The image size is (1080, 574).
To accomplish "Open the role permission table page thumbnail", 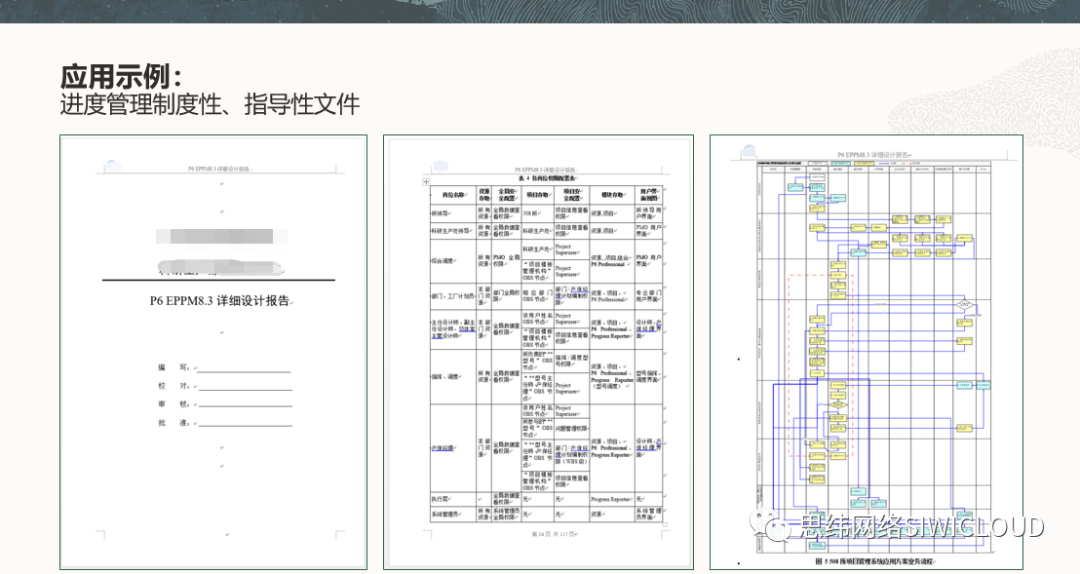I will (x=539, y=352).
